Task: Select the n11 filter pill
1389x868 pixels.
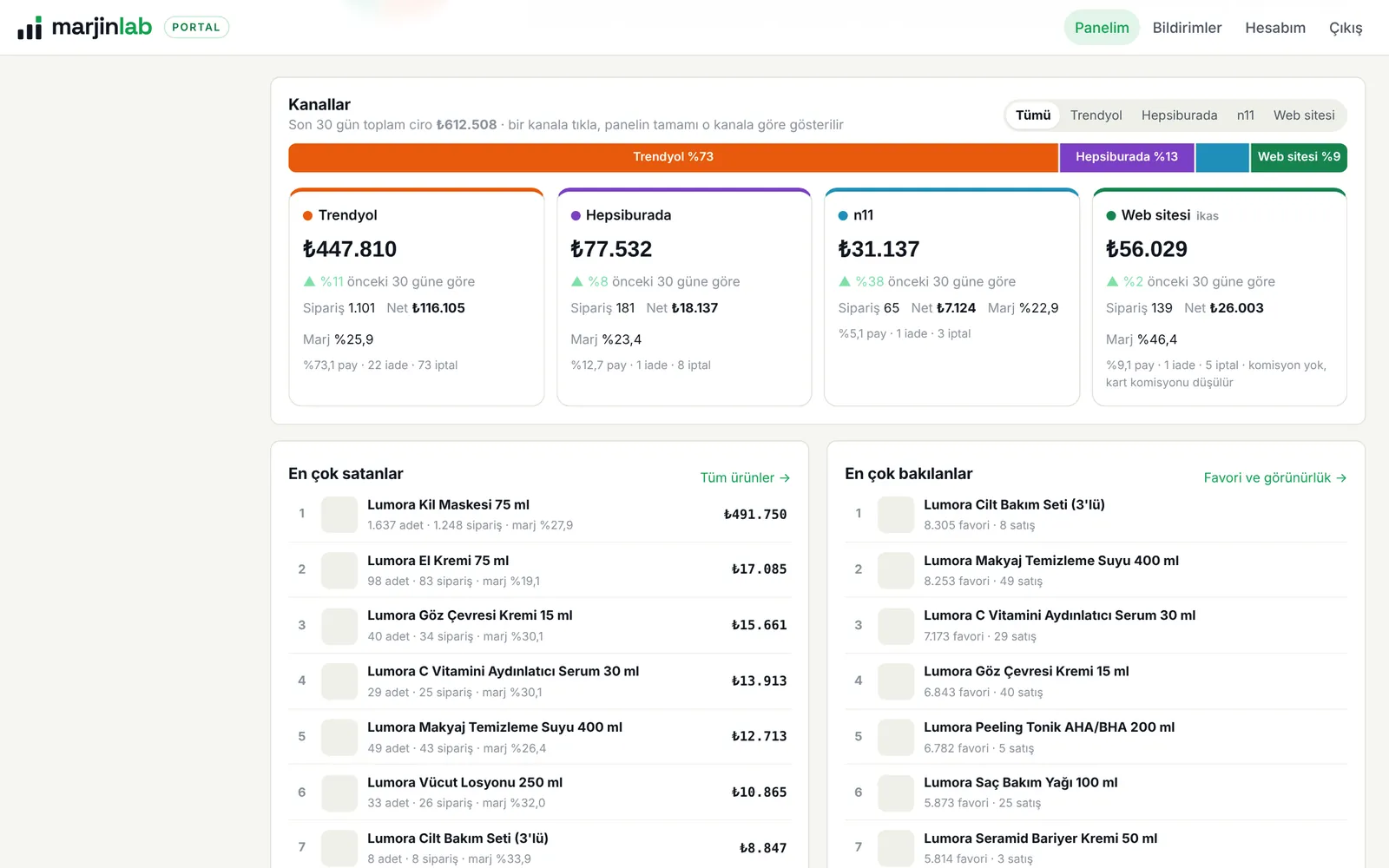Action: coord(1245,115)
